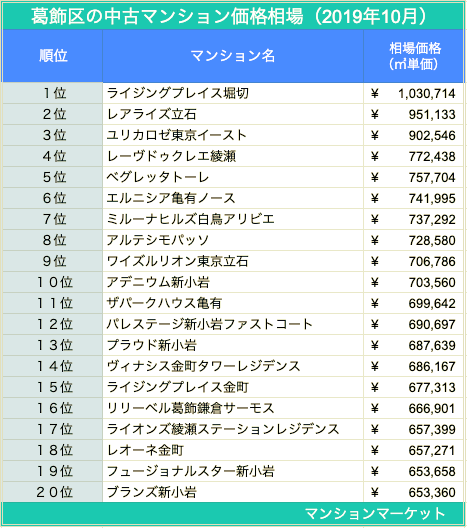Click the 10位 rank cell
Viewport: 467px width, 528px height.
(53, 282)
